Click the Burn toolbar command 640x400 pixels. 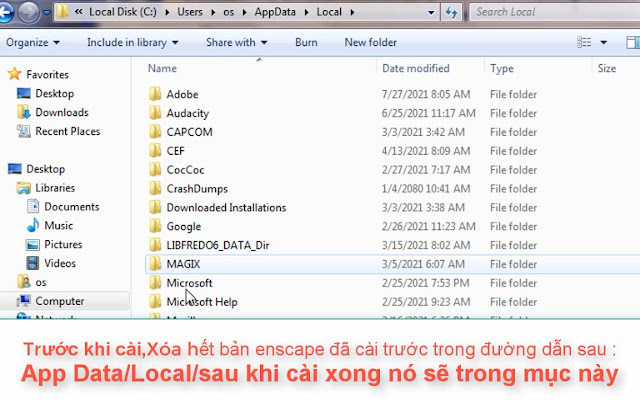coord(306,42)
